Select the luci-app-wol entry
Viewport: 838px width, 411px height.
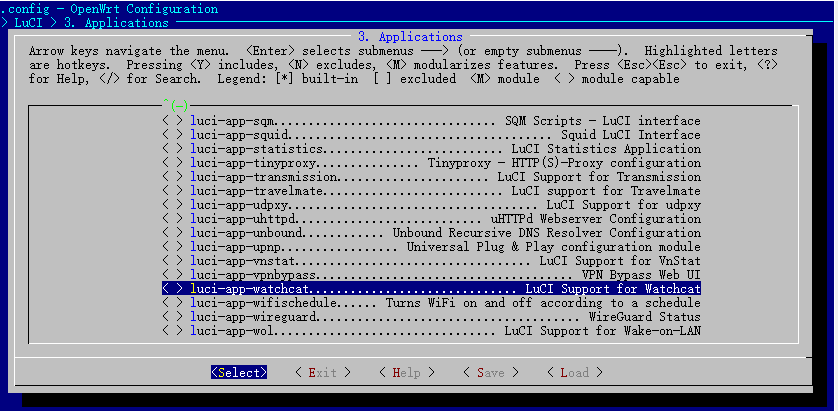pos(431,331)
